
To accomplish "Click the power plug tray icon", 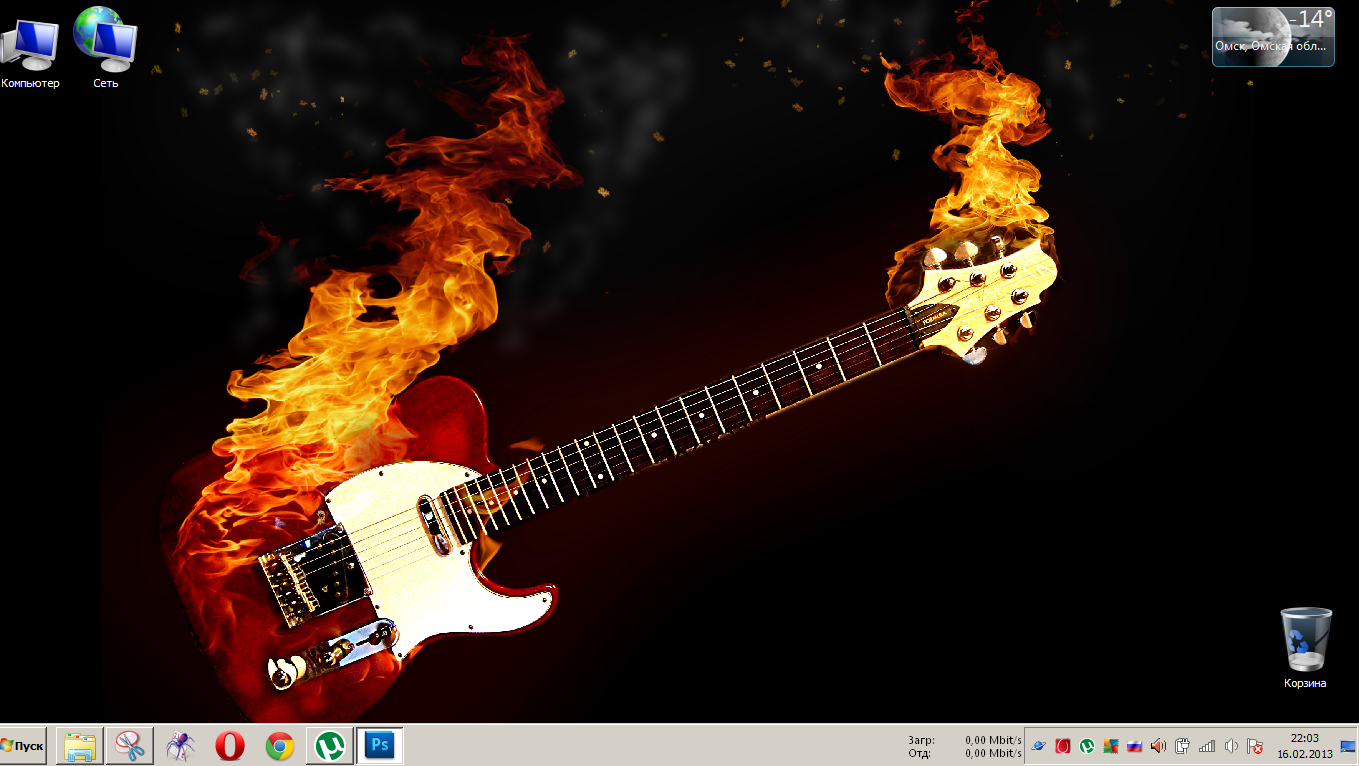I will pos(1183,746).
